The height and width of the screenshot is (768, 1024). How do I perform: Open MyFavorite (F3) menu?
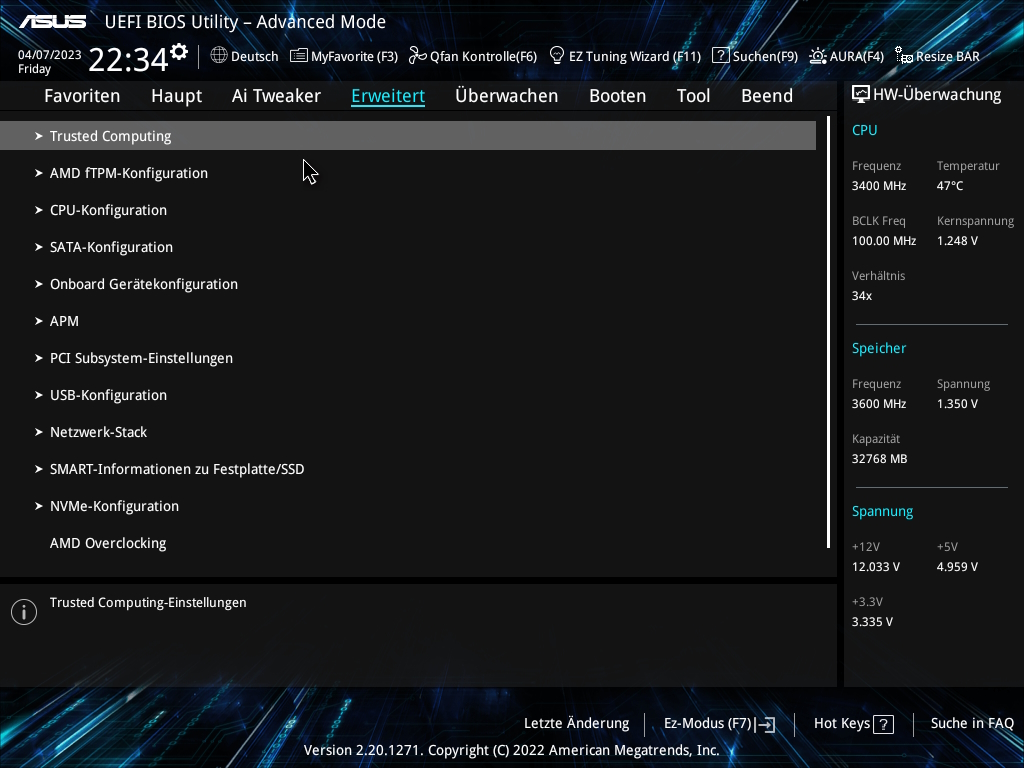[354, 56]
